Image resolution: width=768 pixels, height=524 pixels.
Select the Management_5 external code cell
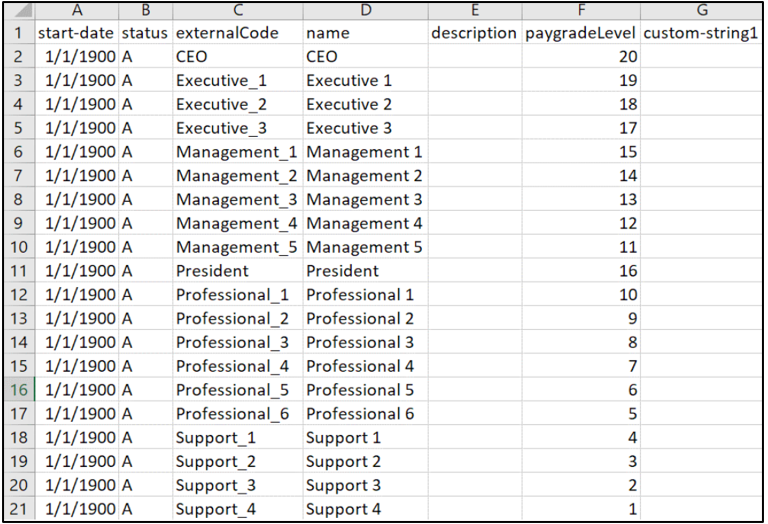tap(238, 247)
